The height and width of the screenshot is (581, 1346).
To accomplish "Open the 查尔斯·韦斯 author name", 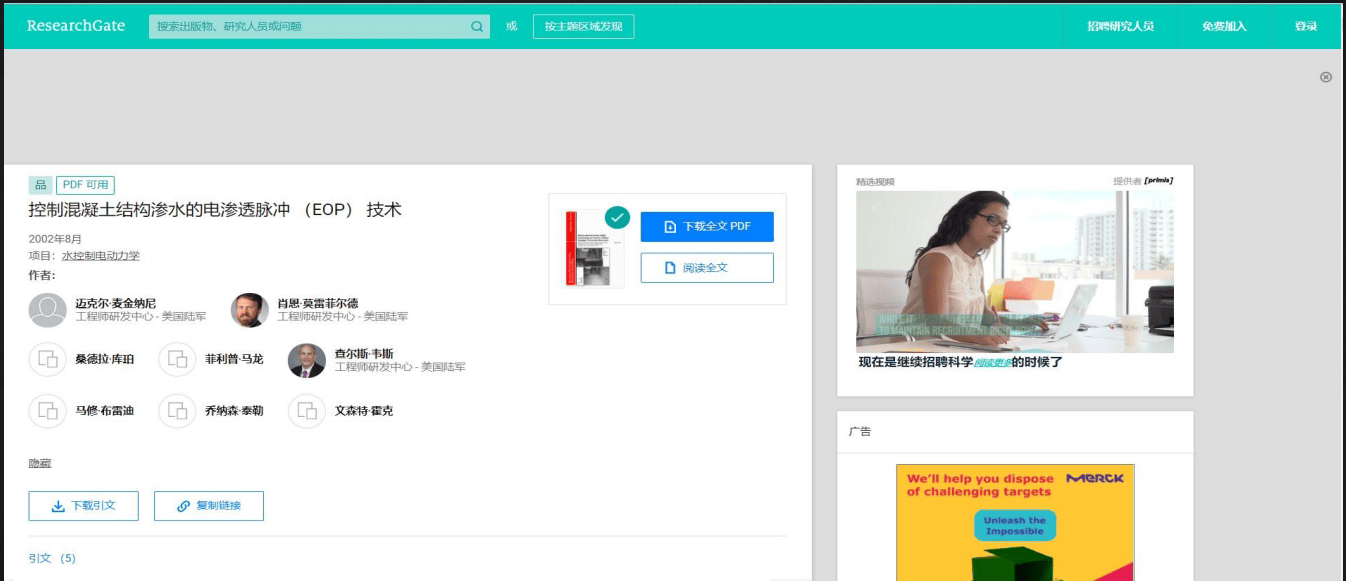I will pyautogui.click(x=364, y=353).
